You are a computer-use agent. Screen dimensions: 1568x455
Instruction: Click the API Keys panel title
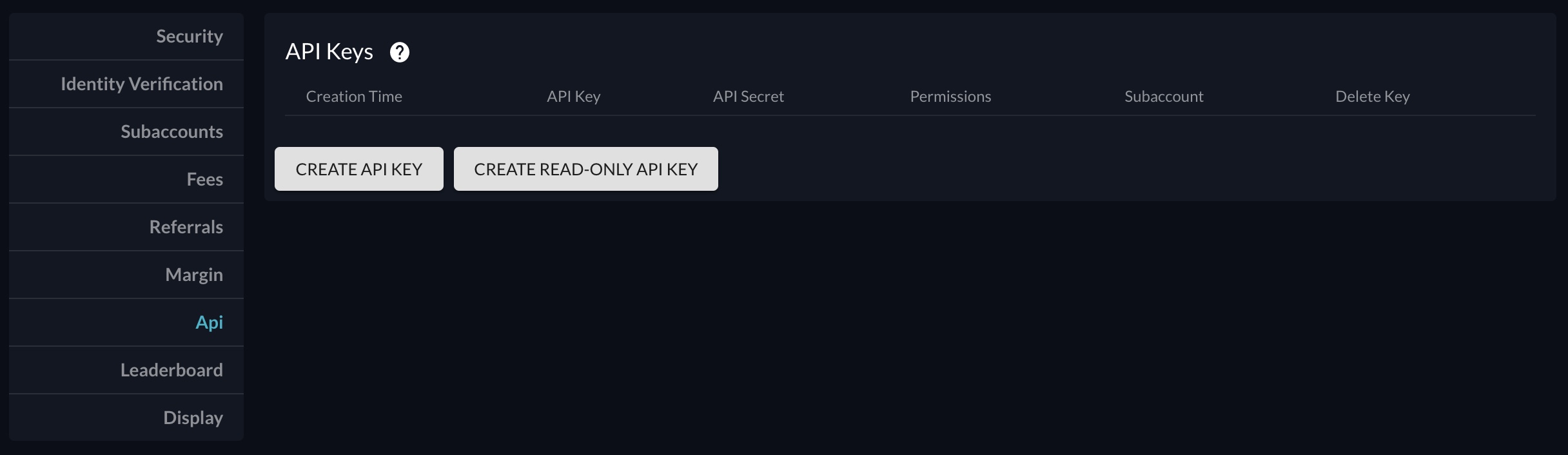coord(329,52)
